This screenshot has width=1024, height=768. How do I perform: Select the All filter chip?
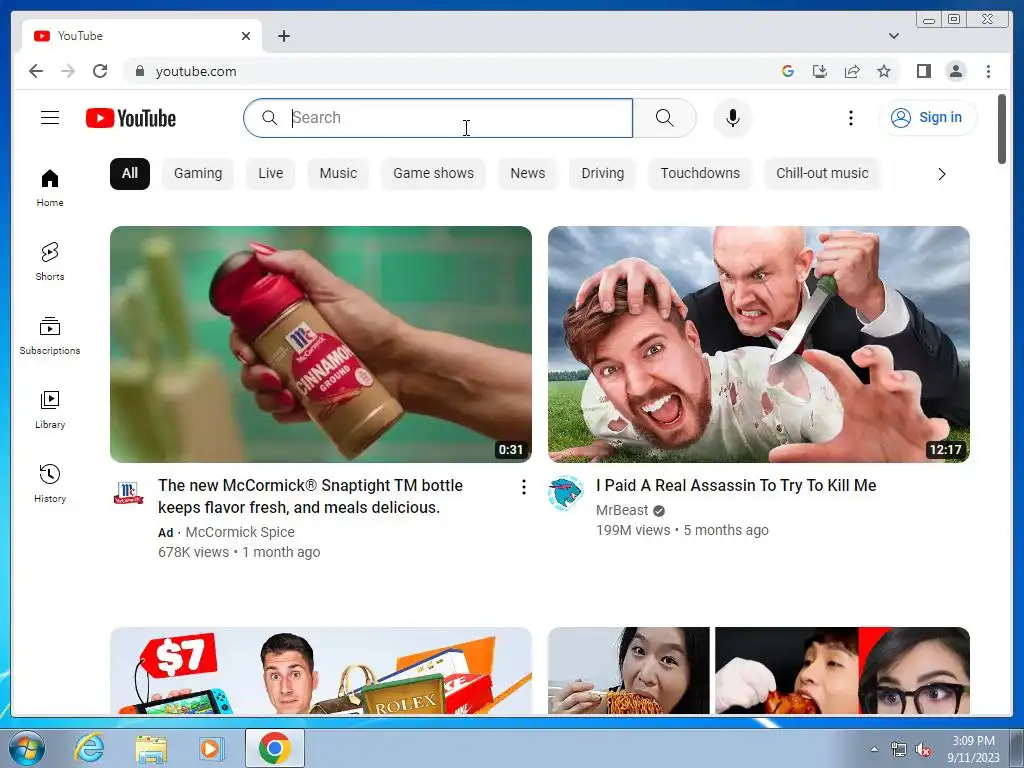click(x=129, y=174)
